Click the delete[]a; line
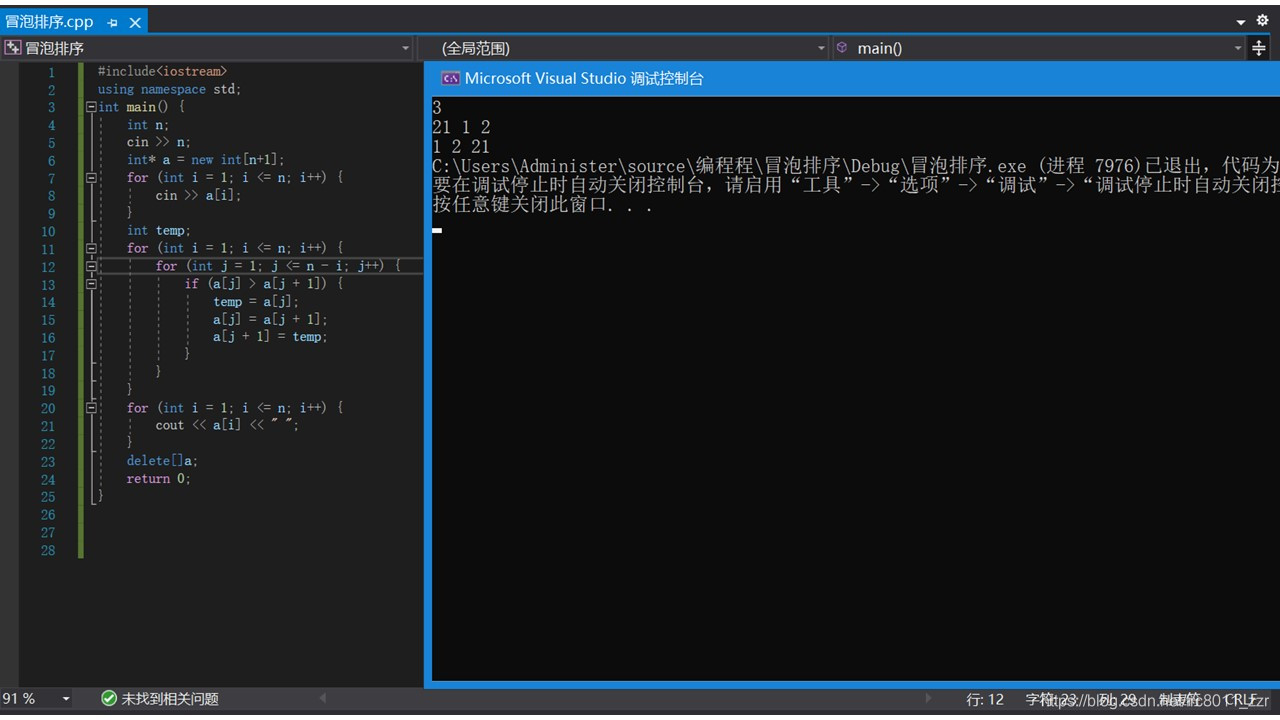 click(162, 461)
